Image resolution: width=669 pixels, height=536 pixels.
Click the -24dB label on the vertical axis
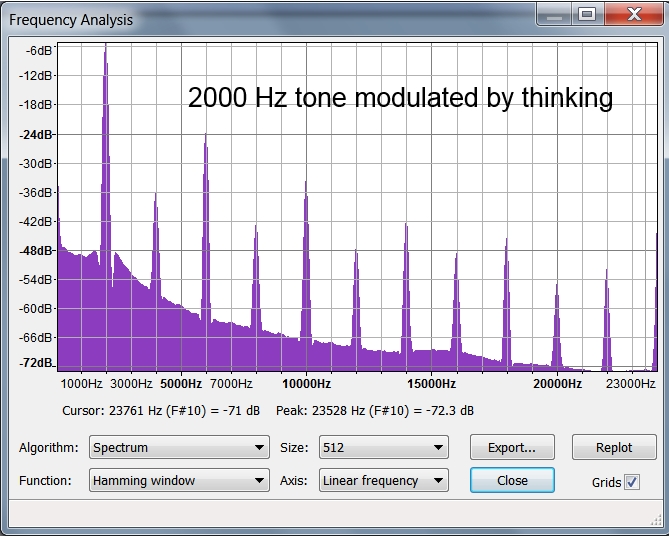click(38, 134)
